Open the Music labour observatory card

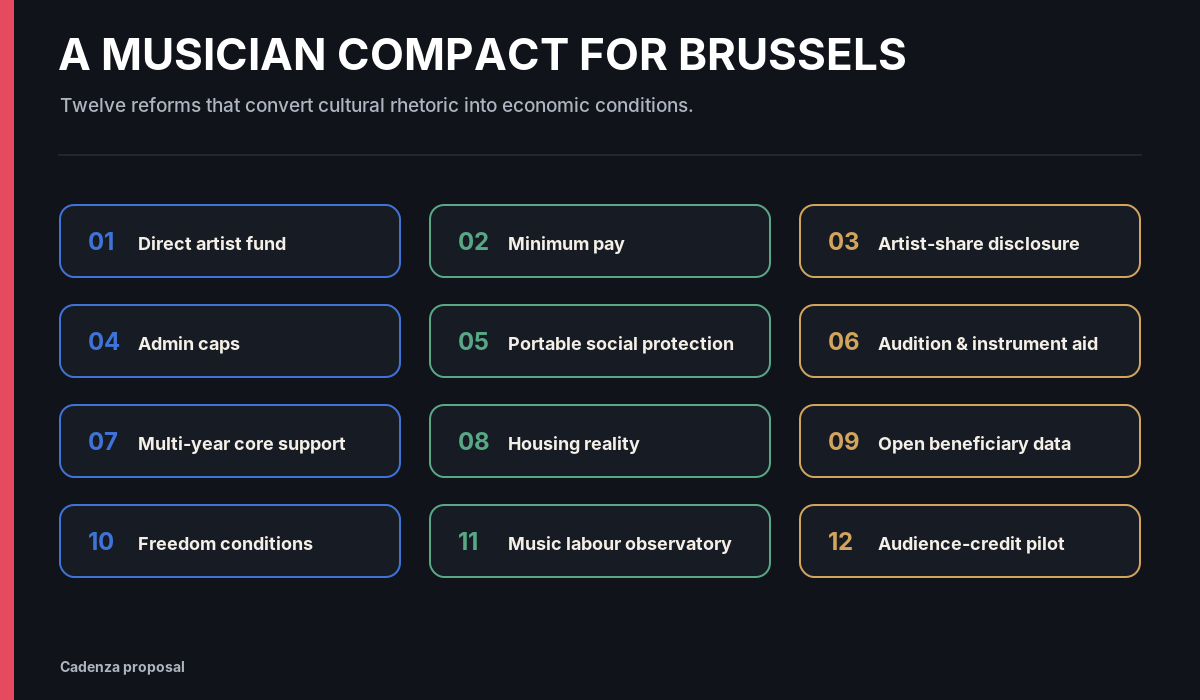click(600, 541)
